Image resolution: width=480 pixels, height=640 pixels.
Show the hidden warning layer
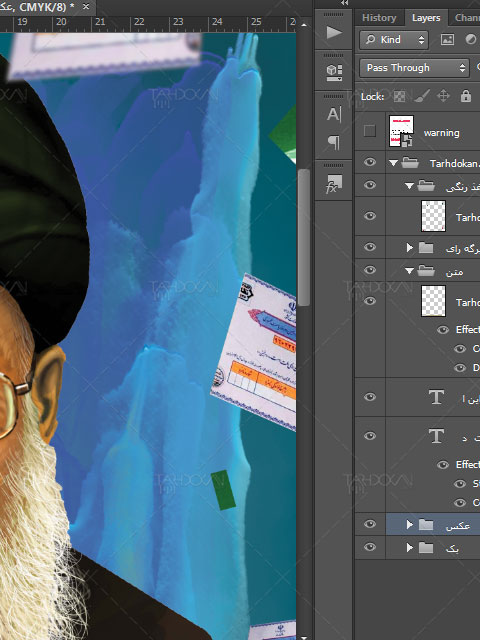tap(370, 131)
